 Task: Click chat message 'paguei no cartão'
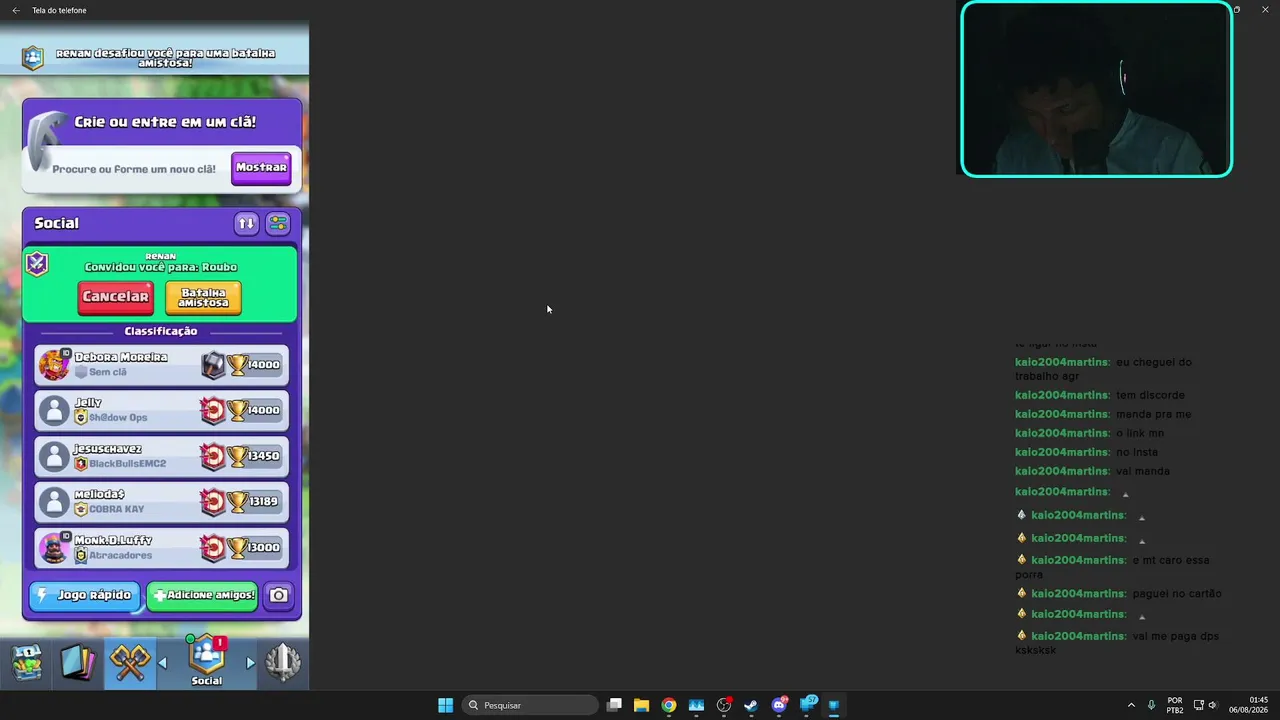[x=1177, y=594]
